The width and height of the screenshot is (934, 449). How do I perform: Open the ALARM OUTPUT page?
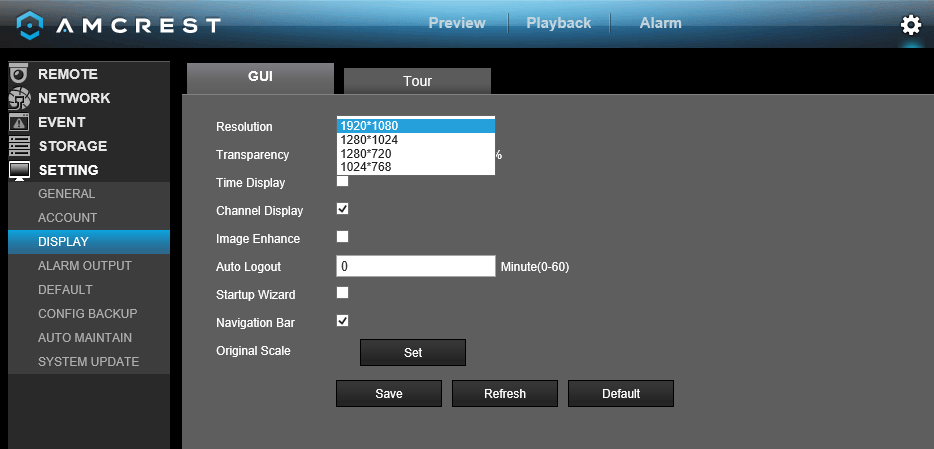coord(89,266)
